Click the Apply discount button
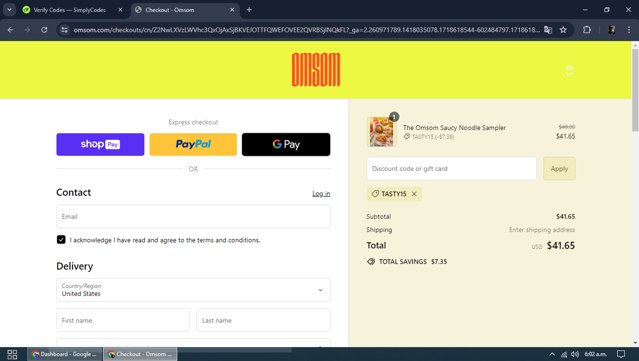The height and width of the screenshot is (361, 639). pos(559,168)
